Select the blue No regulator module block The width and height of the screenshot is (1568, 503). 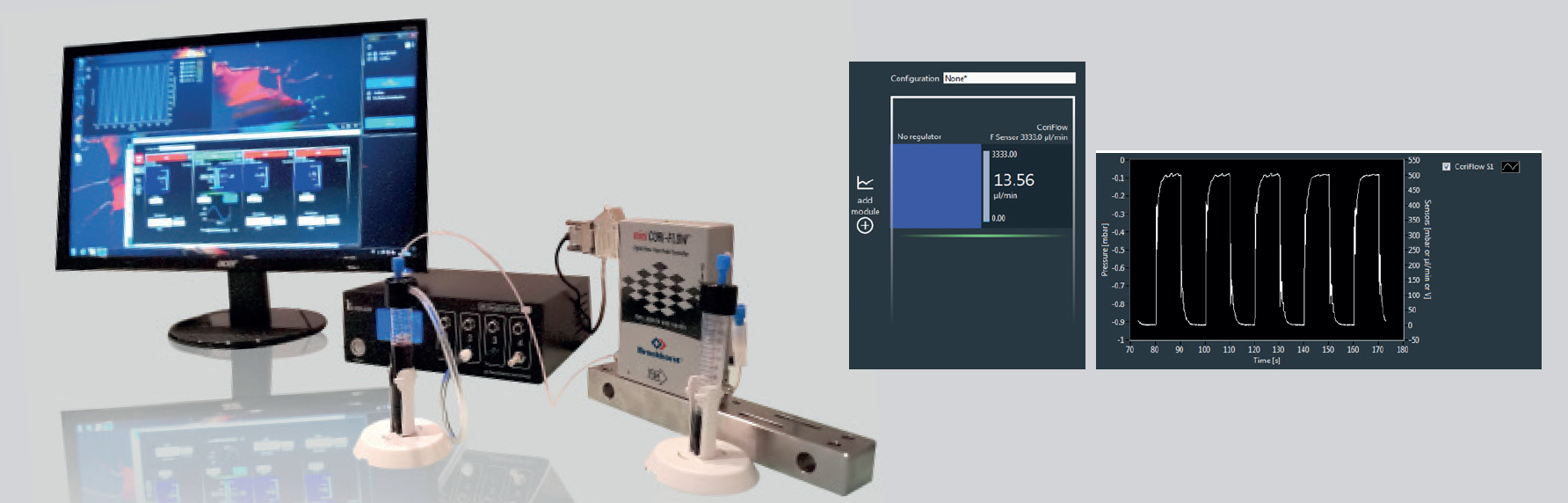(936, 186)
